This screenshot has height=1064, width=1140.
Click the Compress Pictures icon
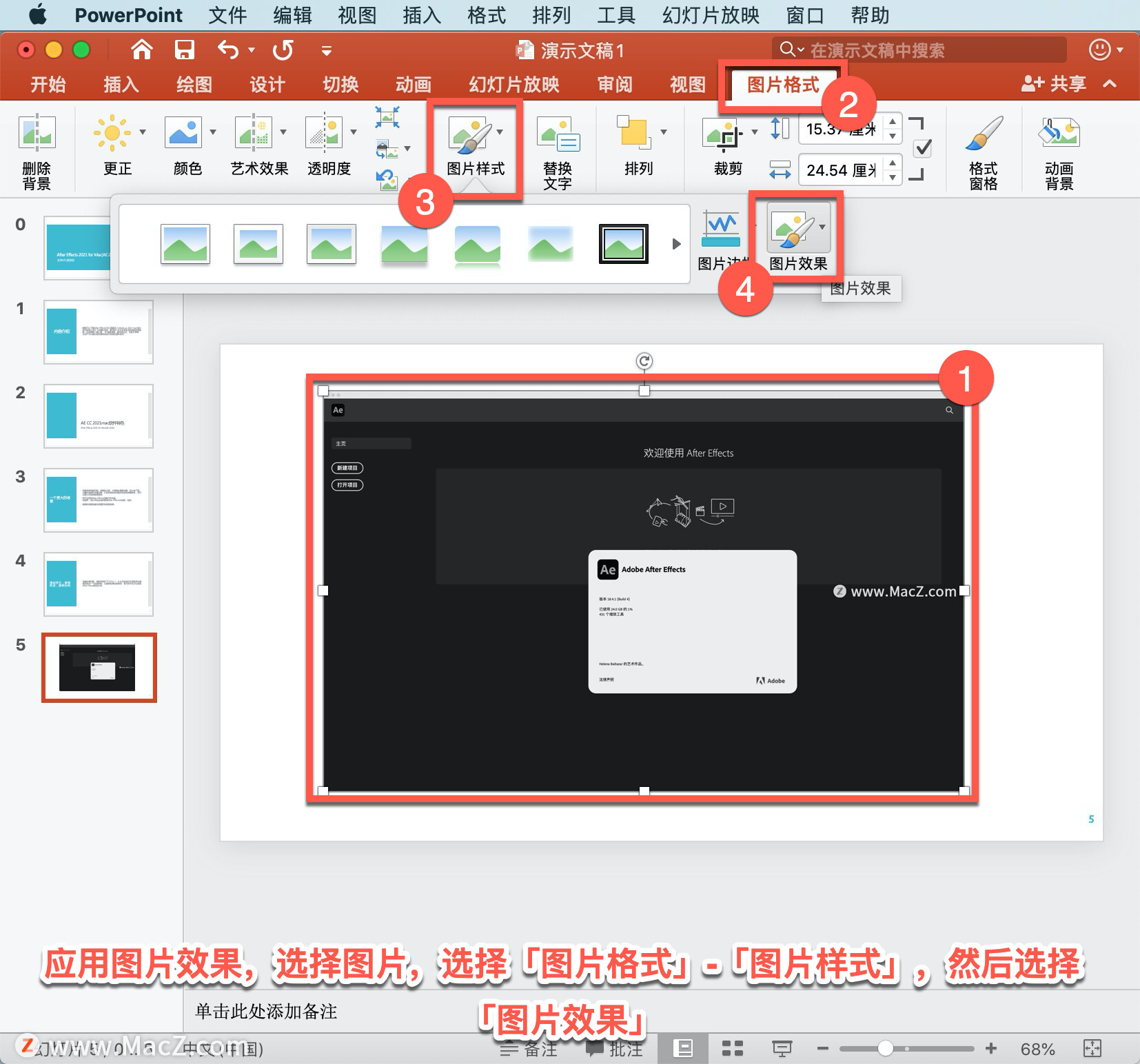(x=387, y=117)
